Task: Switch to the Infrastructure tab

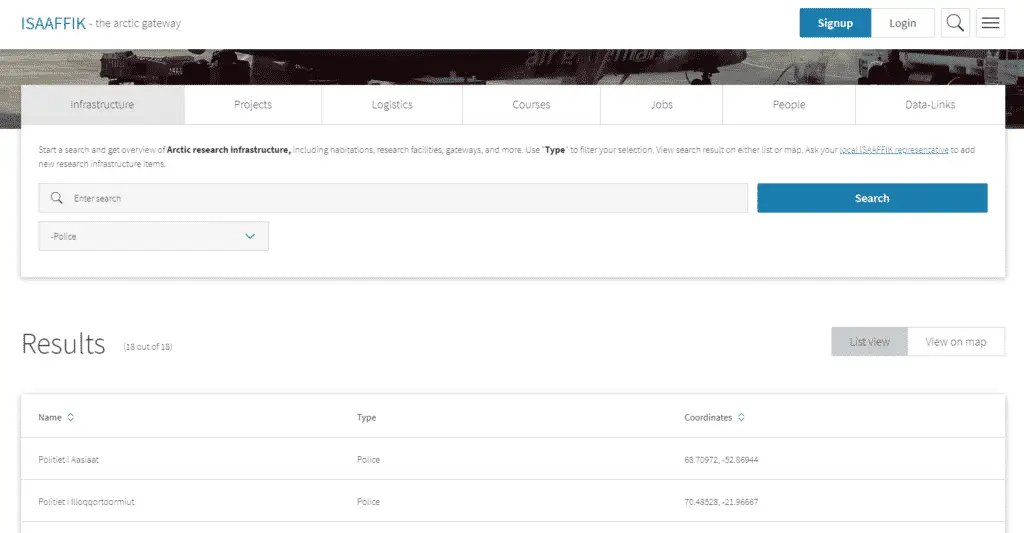Action: 103,105
